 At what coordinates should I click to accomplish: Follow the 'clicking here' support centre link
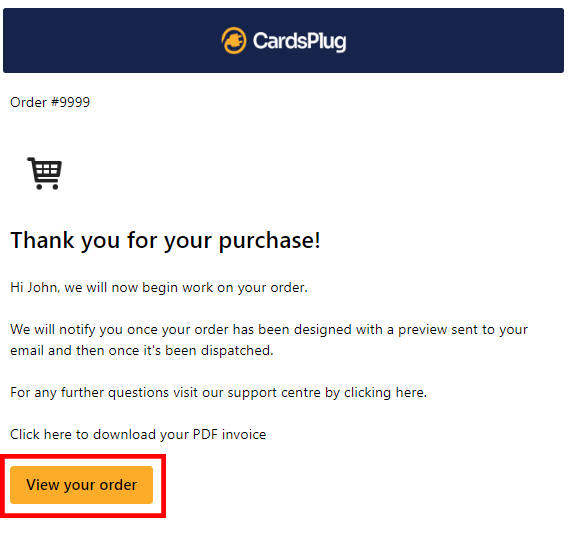tap(385, 393)
